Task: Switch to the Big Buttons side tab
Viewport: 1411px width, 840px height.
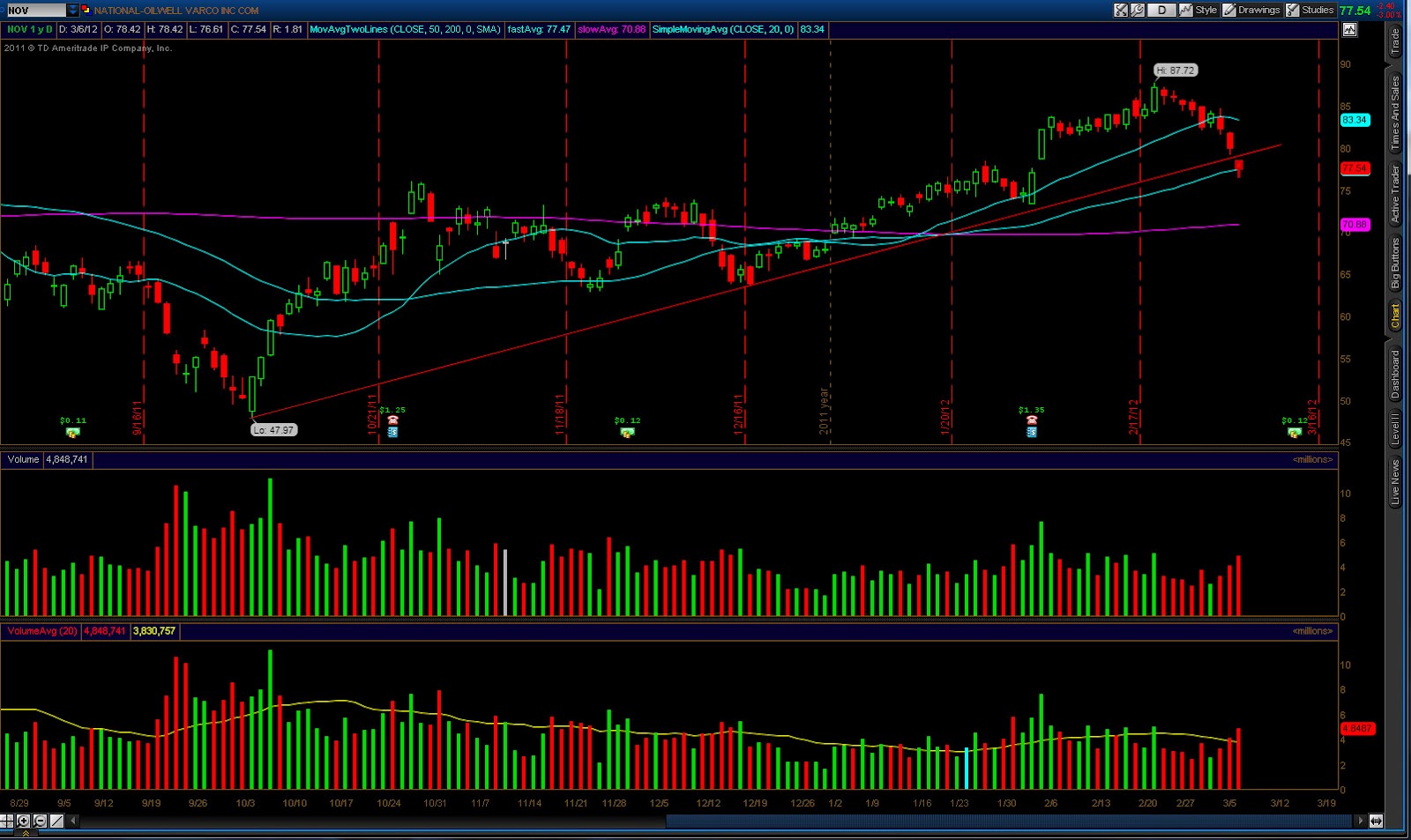Action: coord(1395,263)
